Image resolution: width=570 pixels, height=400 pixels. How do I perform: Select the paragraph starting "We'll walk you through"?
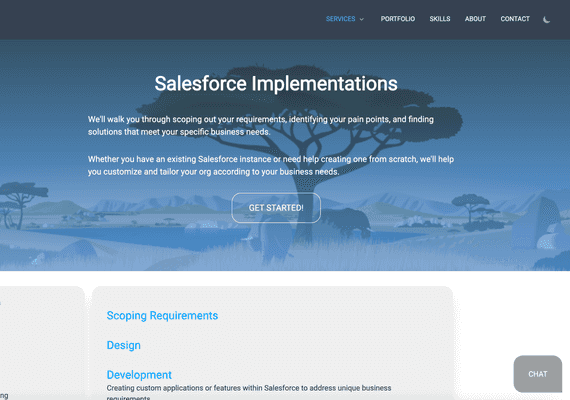261,125
